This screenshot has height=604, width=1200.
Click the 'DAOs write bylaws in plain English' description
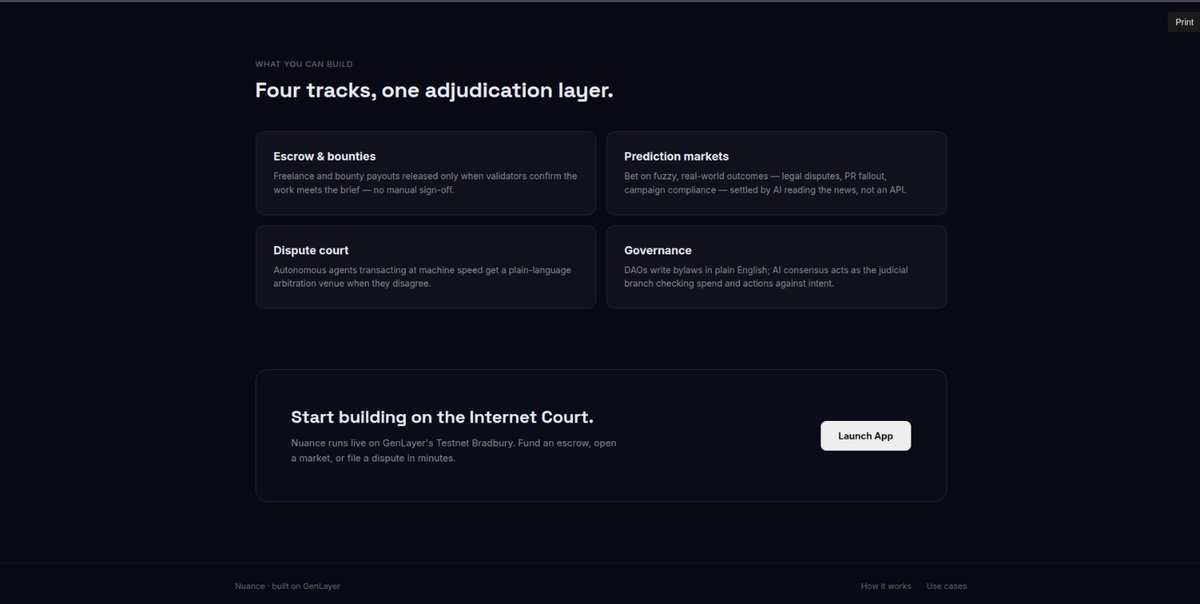coord(766,277)
